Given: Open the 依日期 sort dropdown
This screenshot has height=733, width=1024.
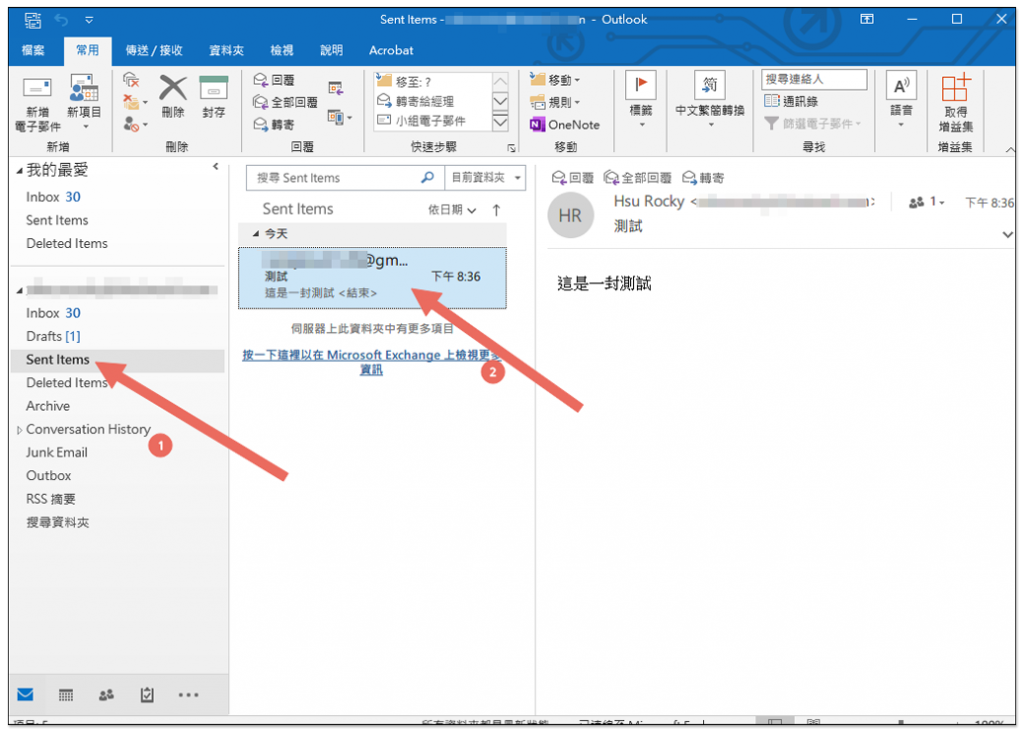Looking at the screenshot, I should click(452, 210).
